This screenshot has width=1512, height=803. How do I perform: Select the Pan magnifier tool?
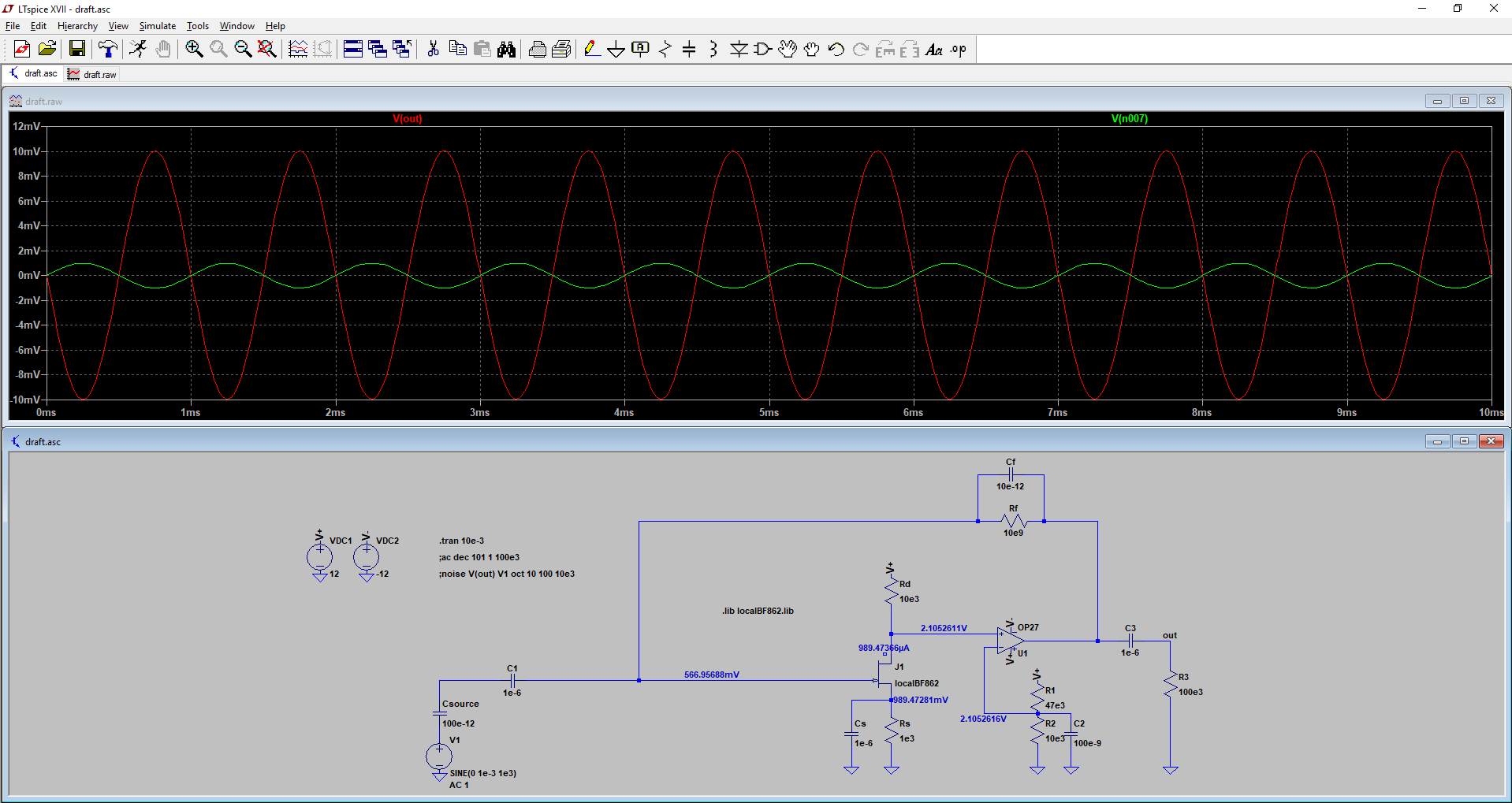click(x=218, y=49)
